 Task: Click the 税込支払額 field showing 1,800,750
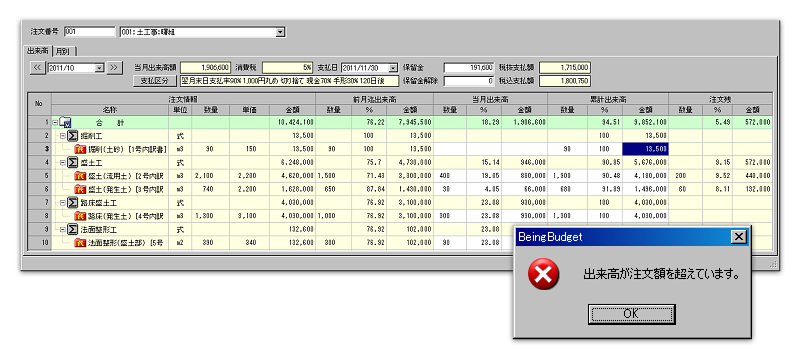point(565,81)
